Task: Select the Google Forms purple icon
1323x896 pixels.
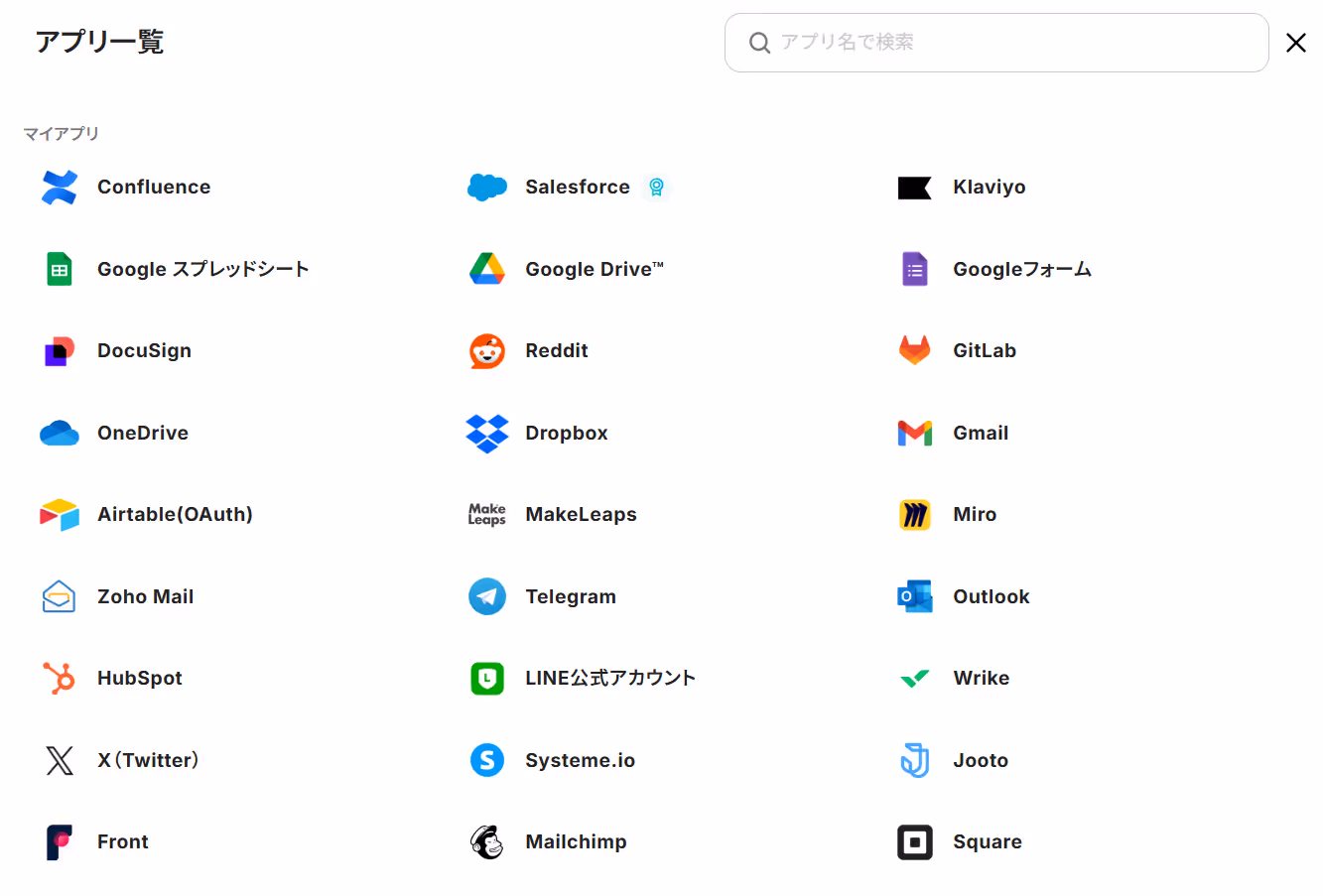Action: [x=915, y=269]
